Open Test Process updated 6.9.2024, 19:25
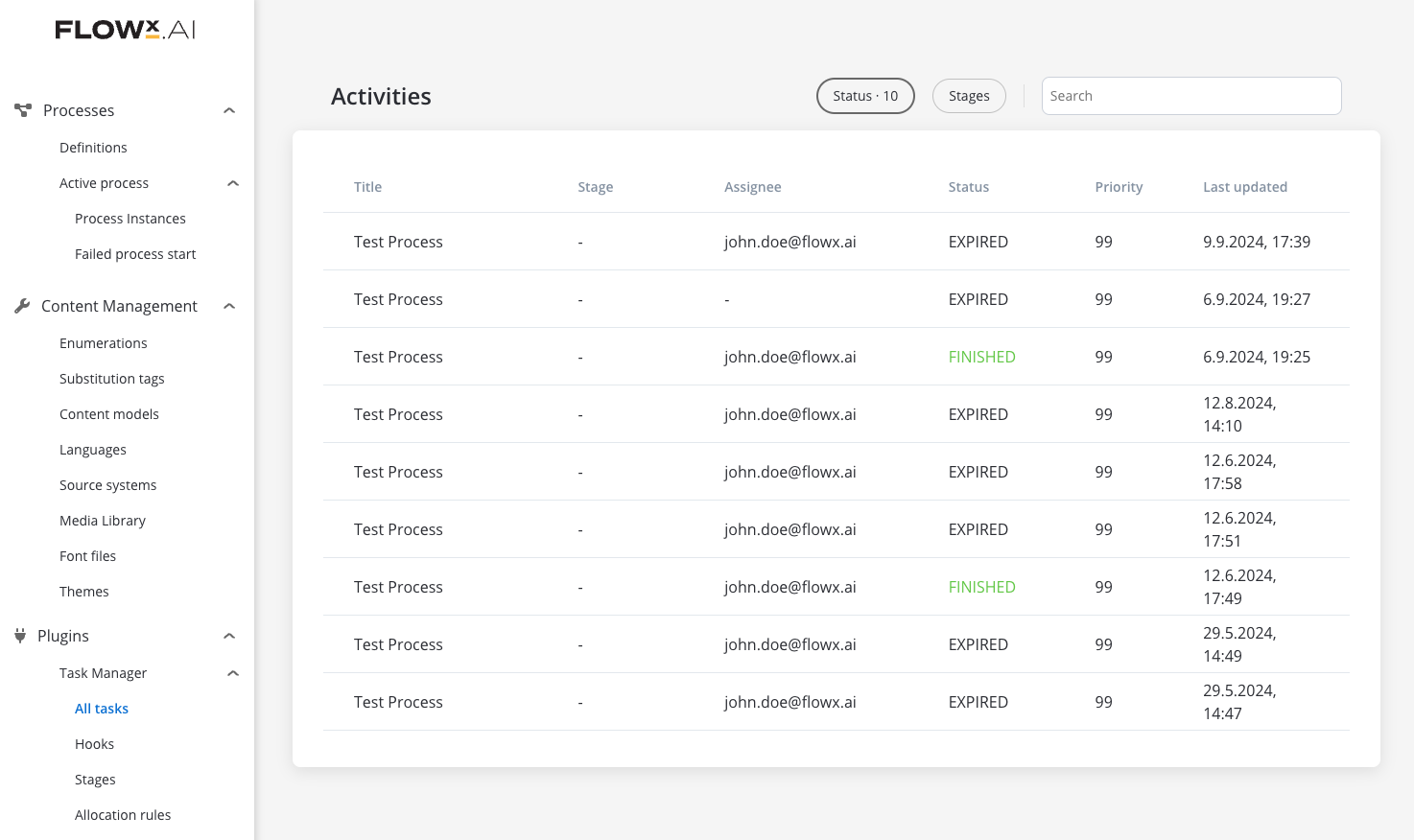1414x840 pixels. [837, 357]
